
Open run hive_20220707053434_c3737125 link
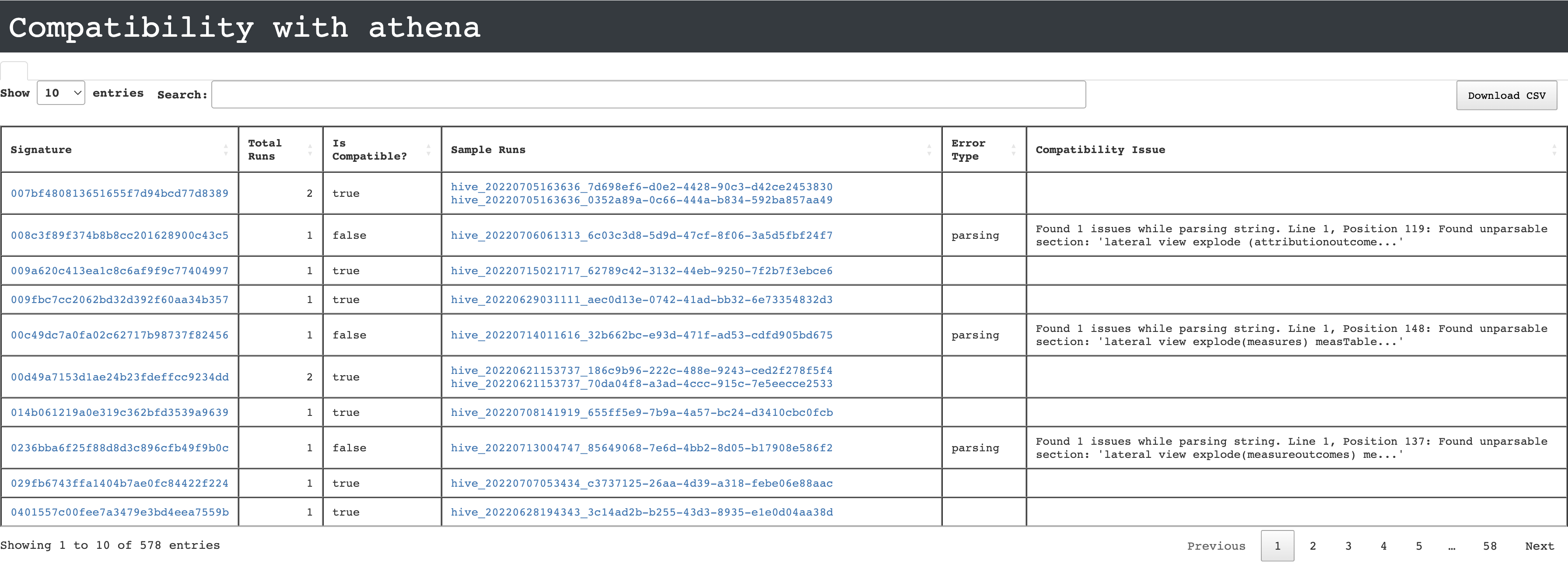tap(641, 484)
